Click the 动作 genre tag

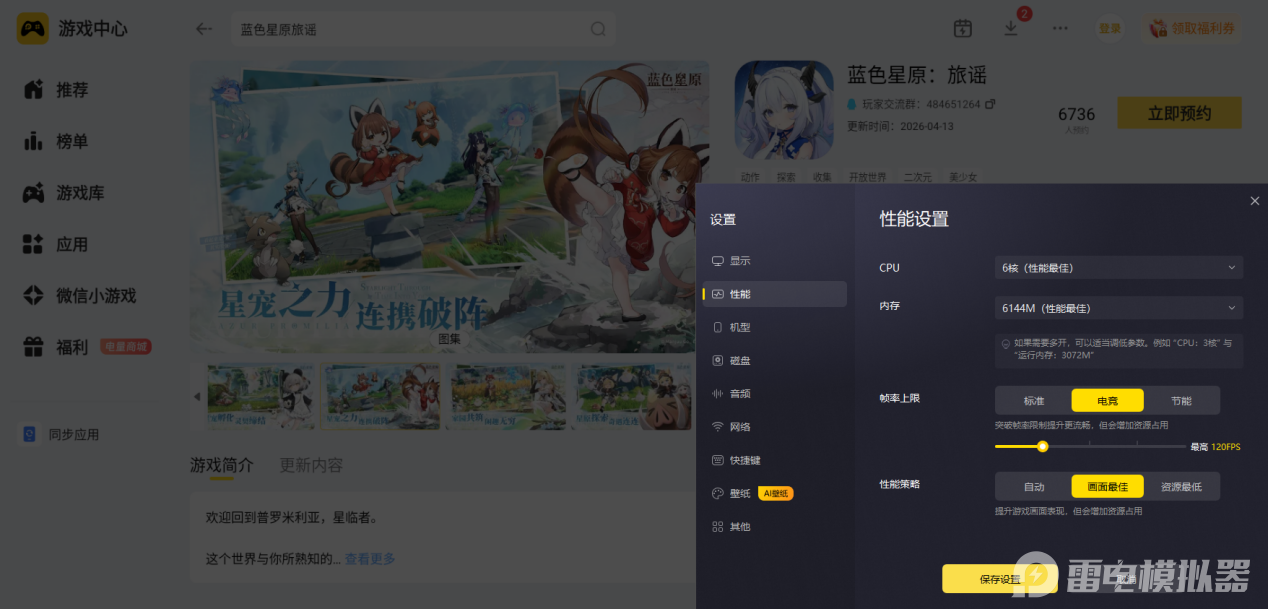pyautogui.click(x=750, y=177)
